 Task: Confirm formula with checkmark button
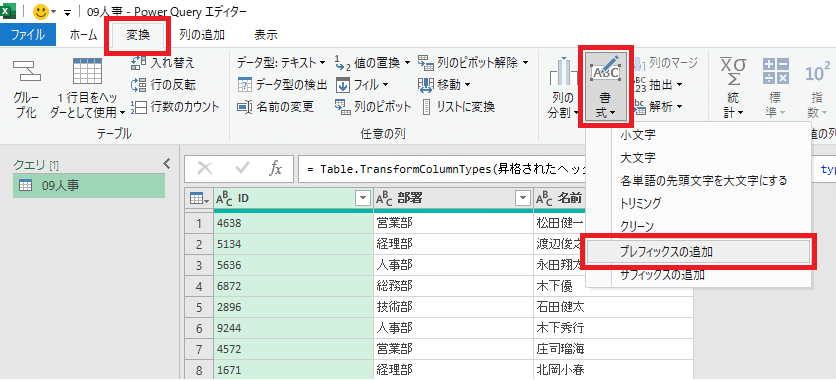point(243,168)
